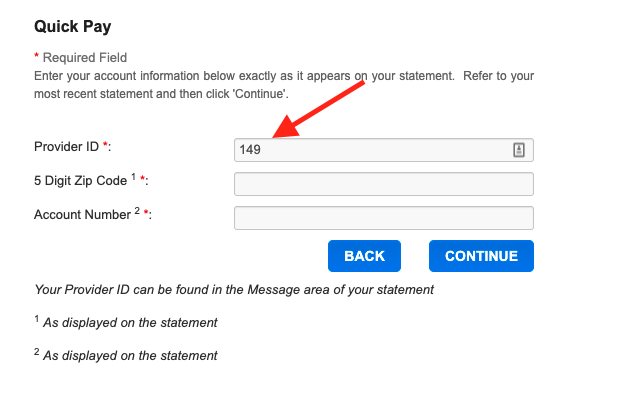Screen dimensions: 641x405
Task: Click superscript 1 beside Zip Code label
Action: 133,177
